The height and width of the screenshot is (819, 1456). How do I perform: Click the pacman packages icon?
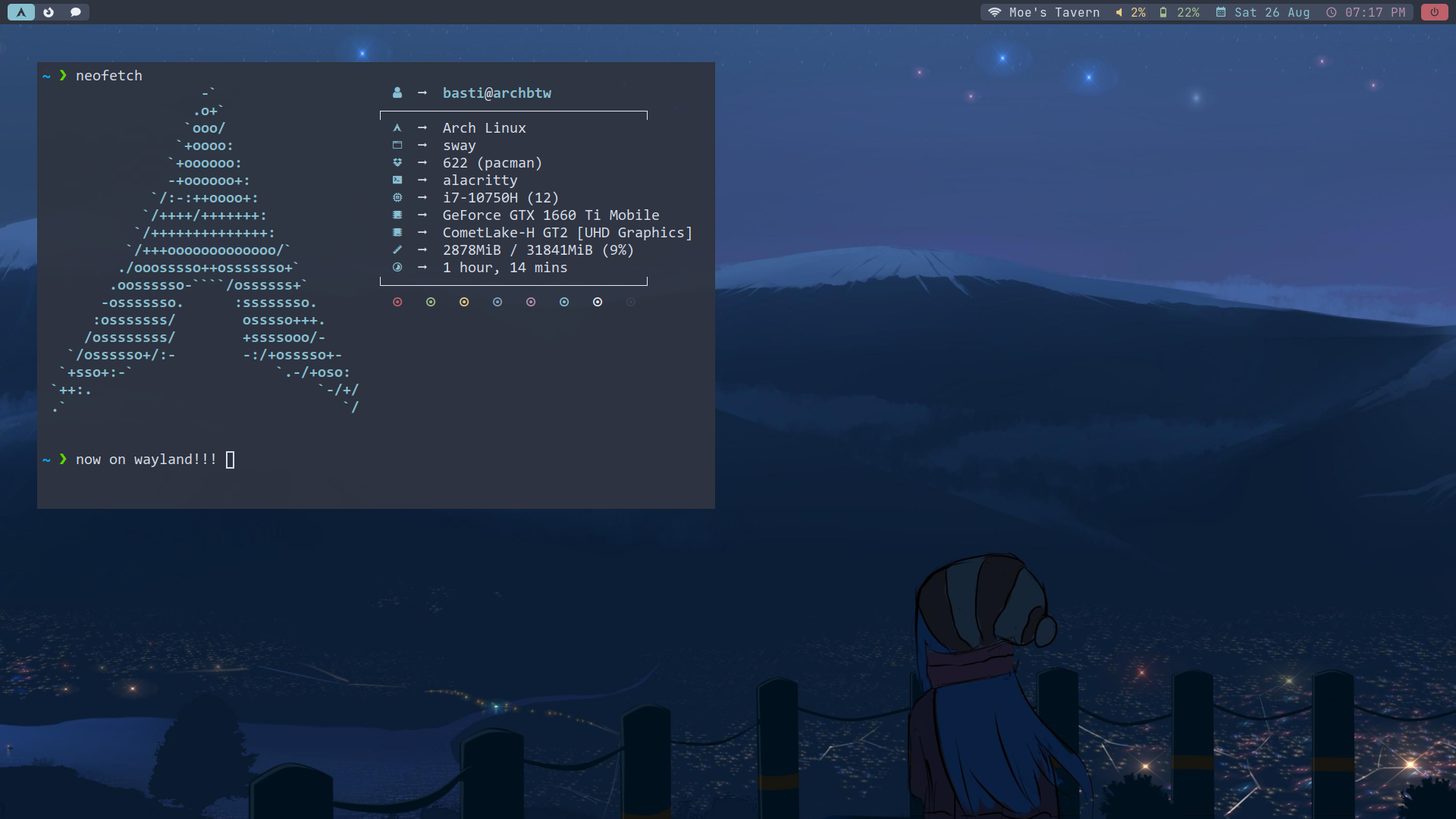point(397,162)
